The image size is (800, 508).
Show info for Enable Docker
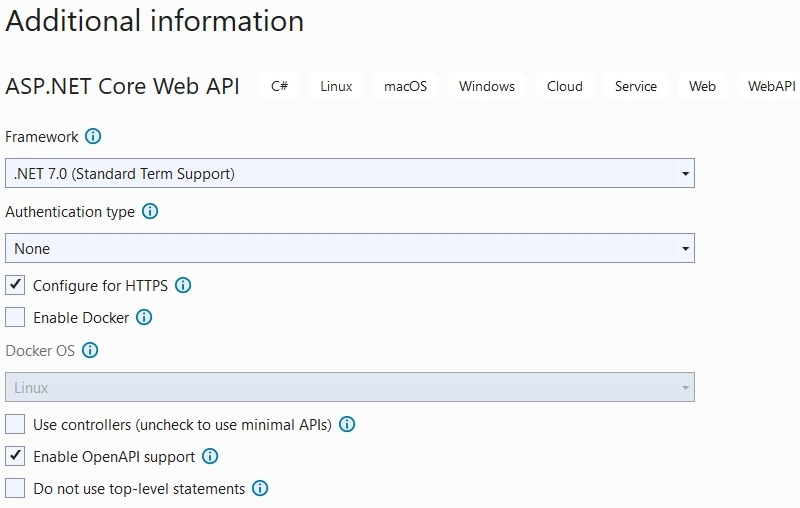pos(144,317)
